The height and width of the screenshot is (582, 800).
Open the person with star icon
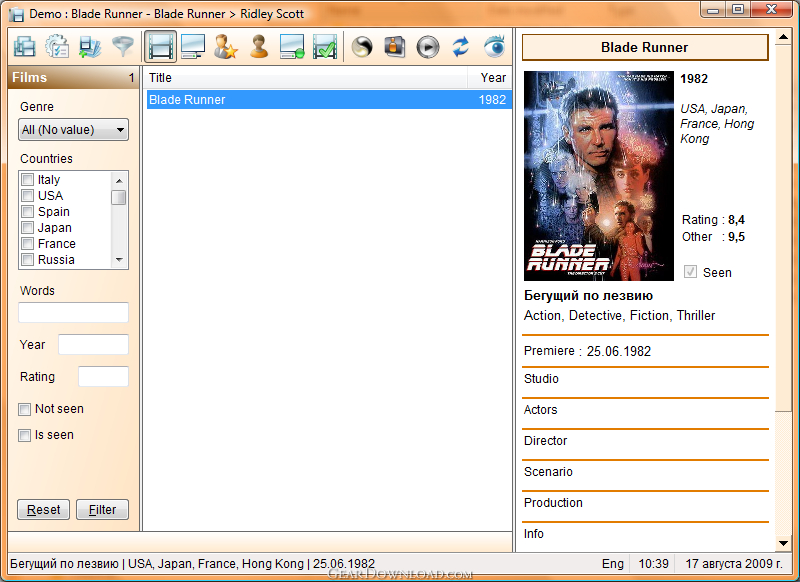[x=226, y=47]
